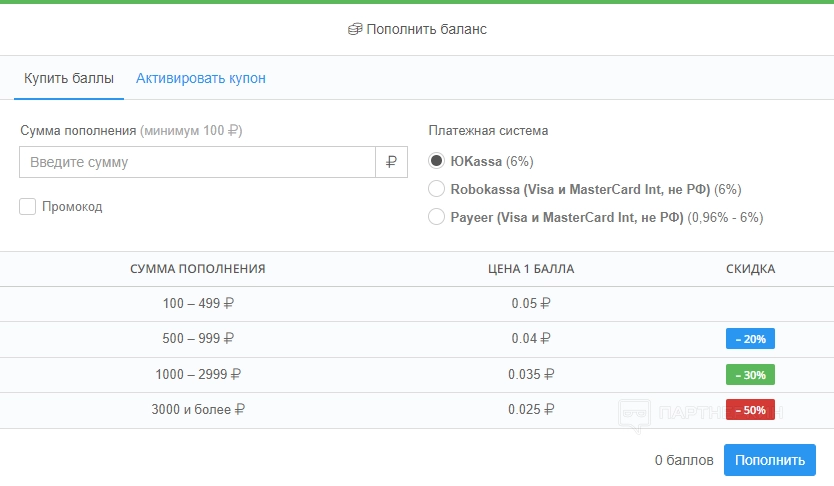The width and height of the screenshot is (834, 486).
Task: Click the 0 баллов total label
Action: pyautogui.click(x=684, y=461)
